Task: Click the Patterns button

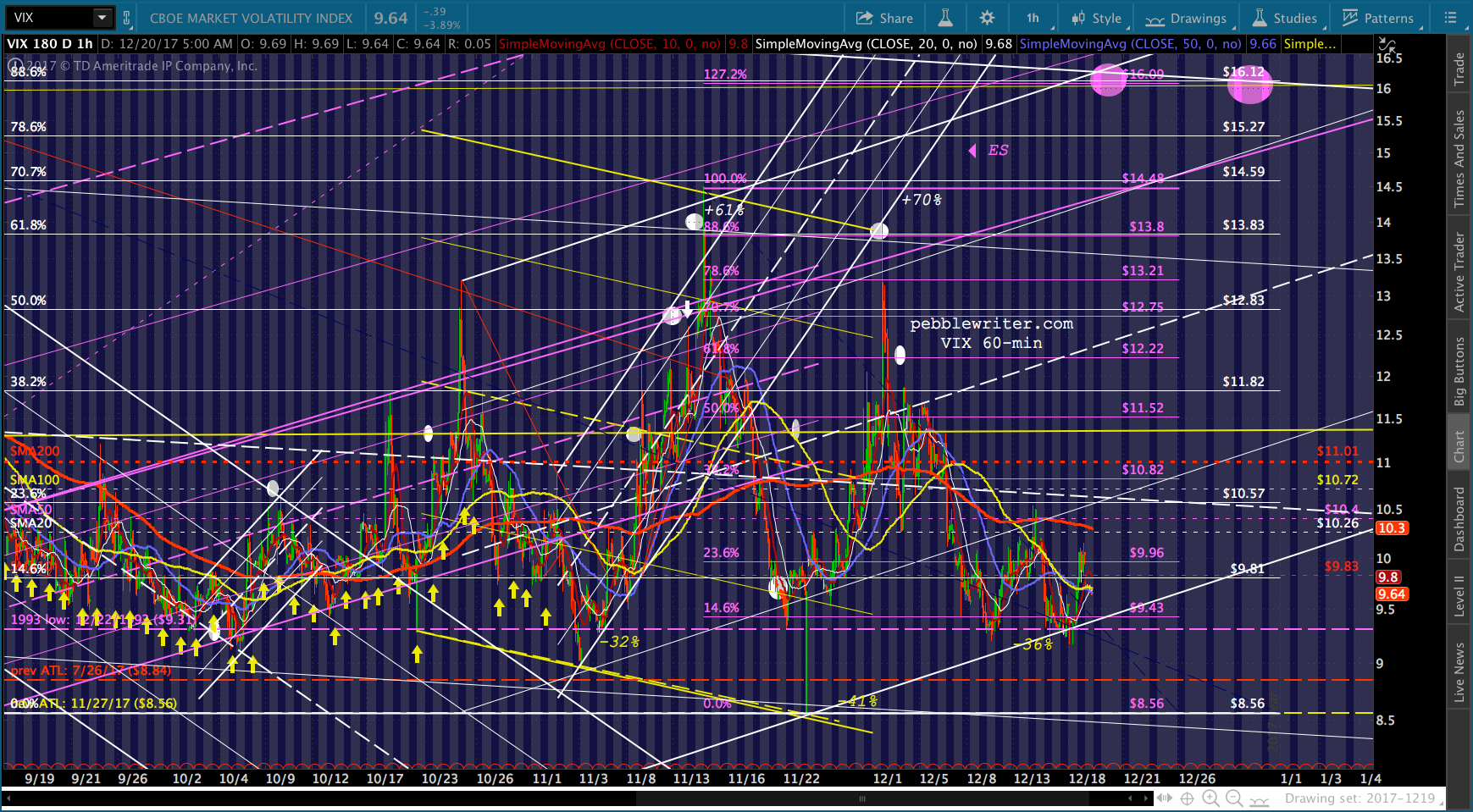Action: (1378, 18)
